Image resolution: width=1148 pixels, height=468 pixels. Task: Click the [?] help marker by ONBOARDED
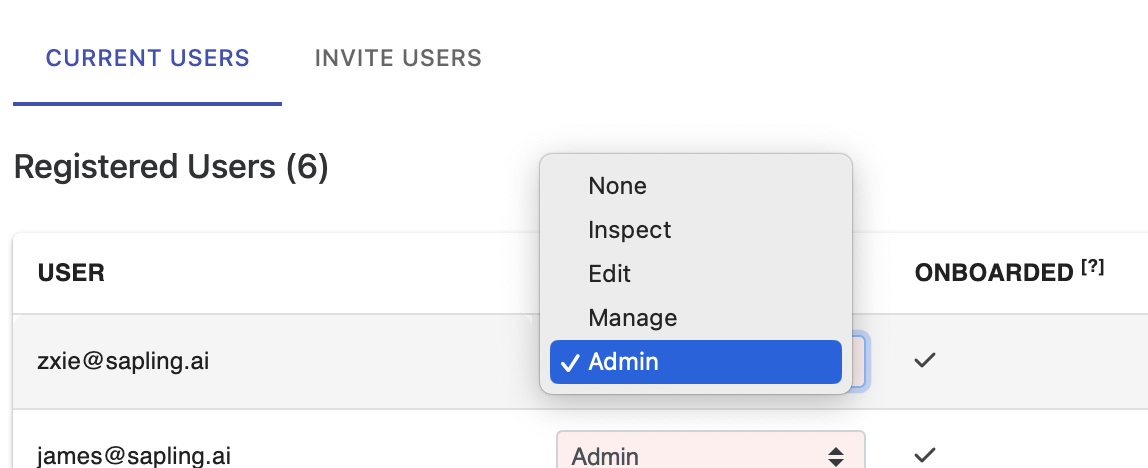pos(1092,268)
